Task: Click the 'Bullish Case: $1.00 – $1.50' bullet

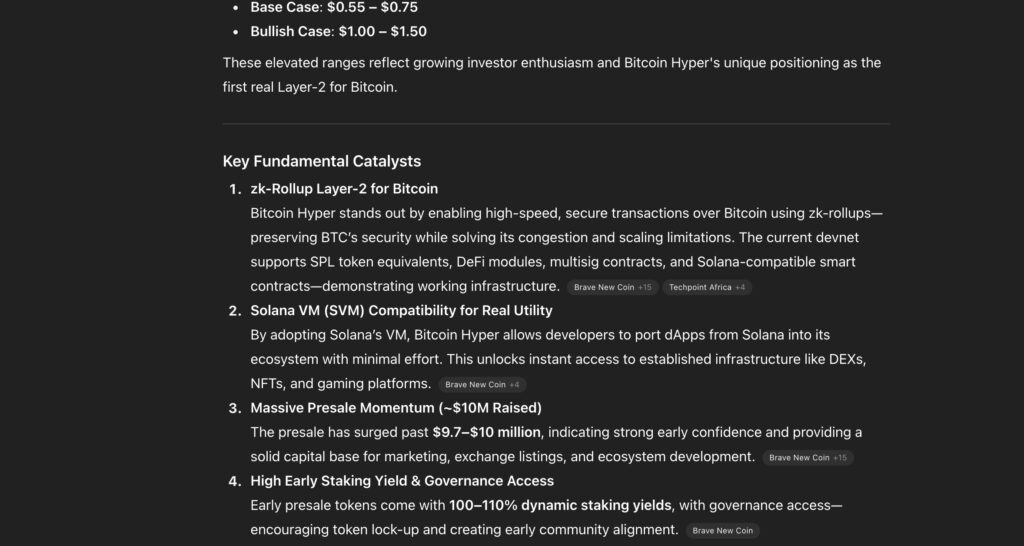Action: click(x=338, y=31)
